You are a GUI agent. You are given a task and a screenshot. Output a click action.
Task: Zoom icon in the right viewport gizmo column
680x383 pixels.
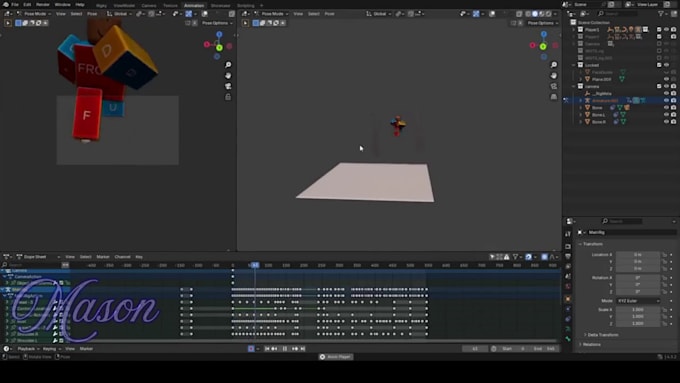[554, 65]
